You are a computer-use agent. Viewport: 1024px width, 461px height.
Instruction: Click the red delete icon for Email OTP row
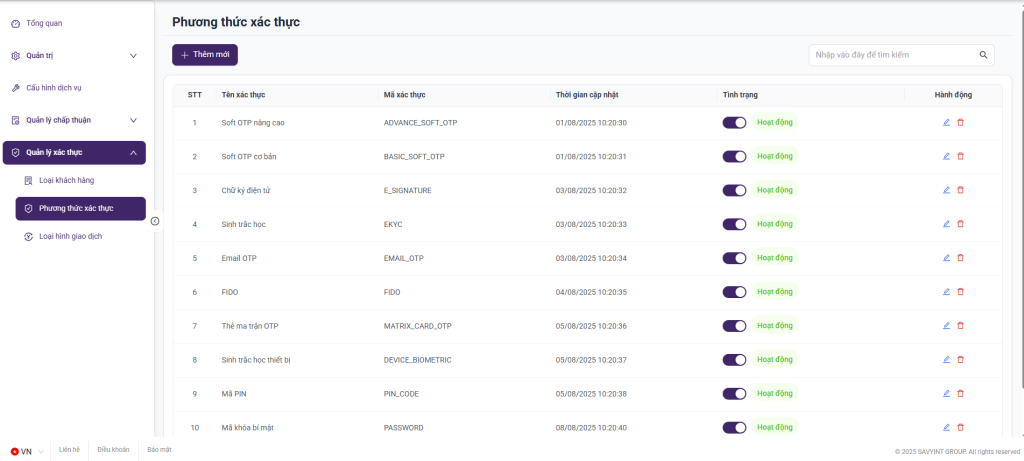[961, 258]
